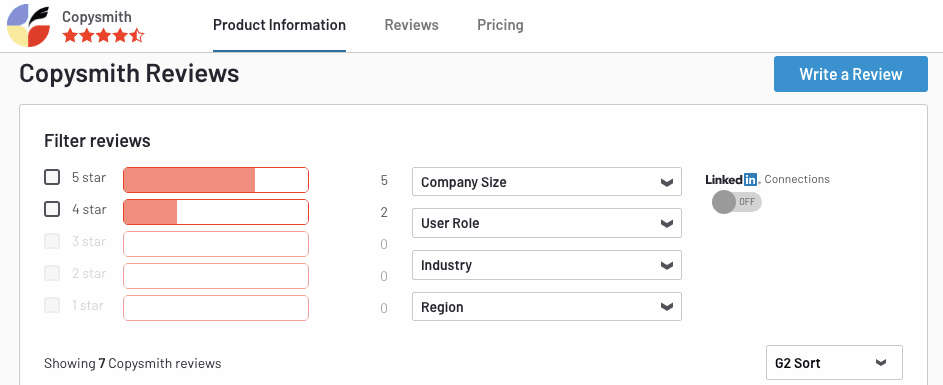Go to the Pricing tab
The image size is (943, 385).
coord(500,25)
